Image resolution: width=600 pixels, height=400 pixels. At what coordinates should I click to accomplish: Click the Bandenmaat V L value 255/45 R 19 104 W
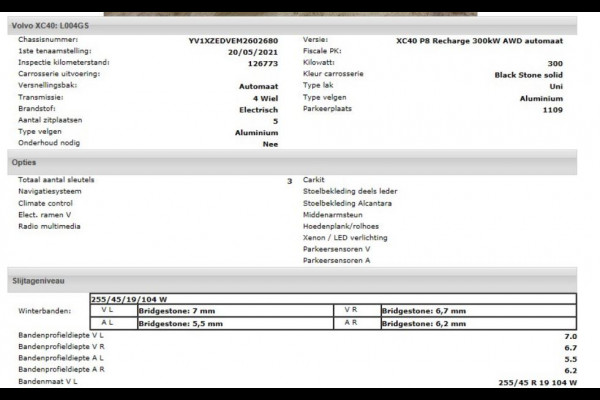(537, 382)
